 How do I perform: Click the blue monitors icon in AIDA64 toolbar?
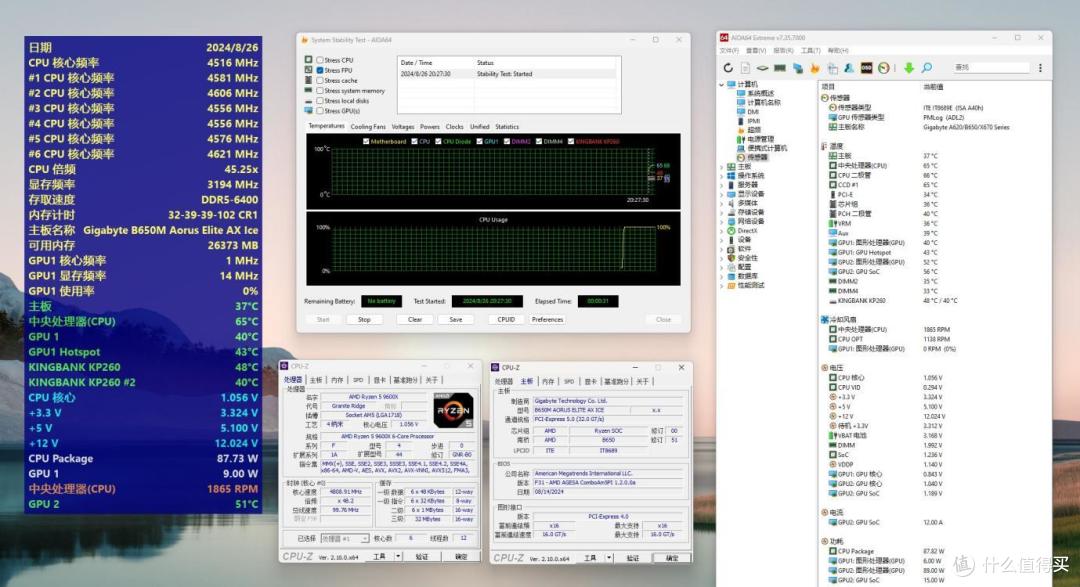point(798,68)
